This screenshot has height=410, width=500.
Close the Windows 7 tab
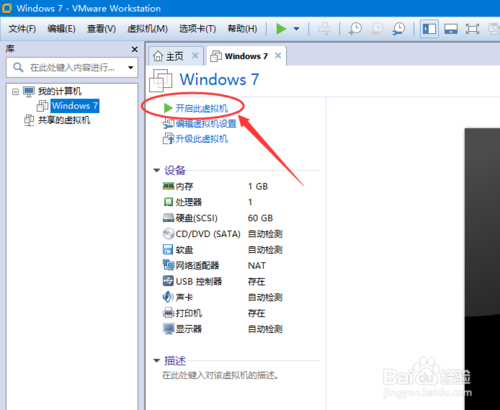click(x=278, y=56)
